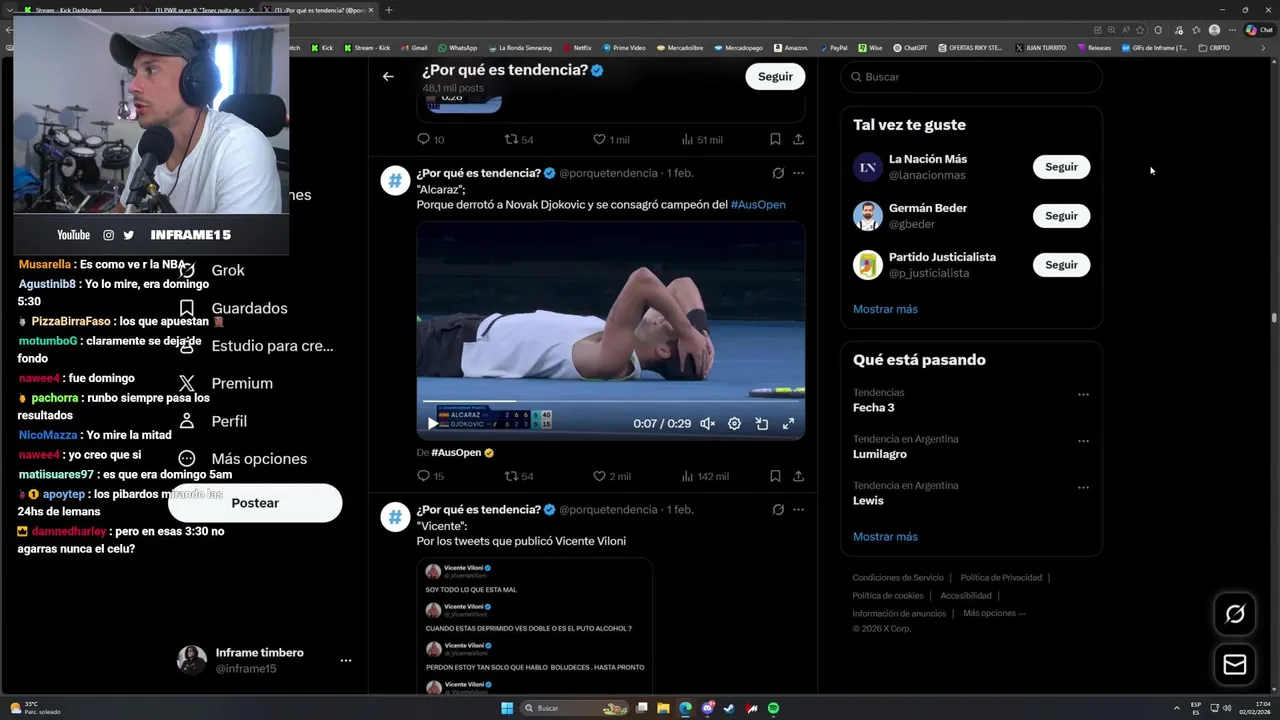
Task: Follow Germán Beder
Action: tap(1061, 216)
